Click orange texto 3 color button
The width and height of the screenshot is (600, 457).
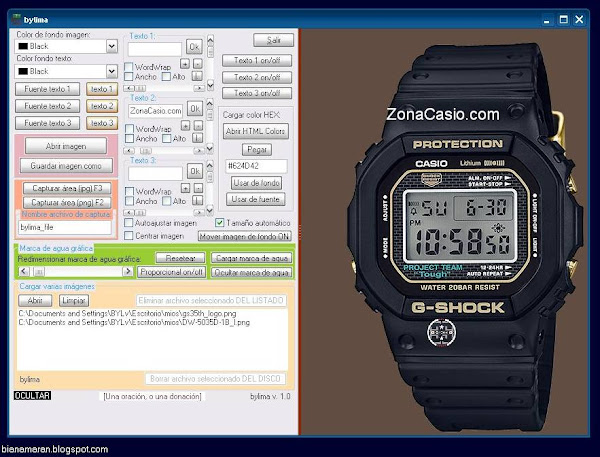click(102, 123)
